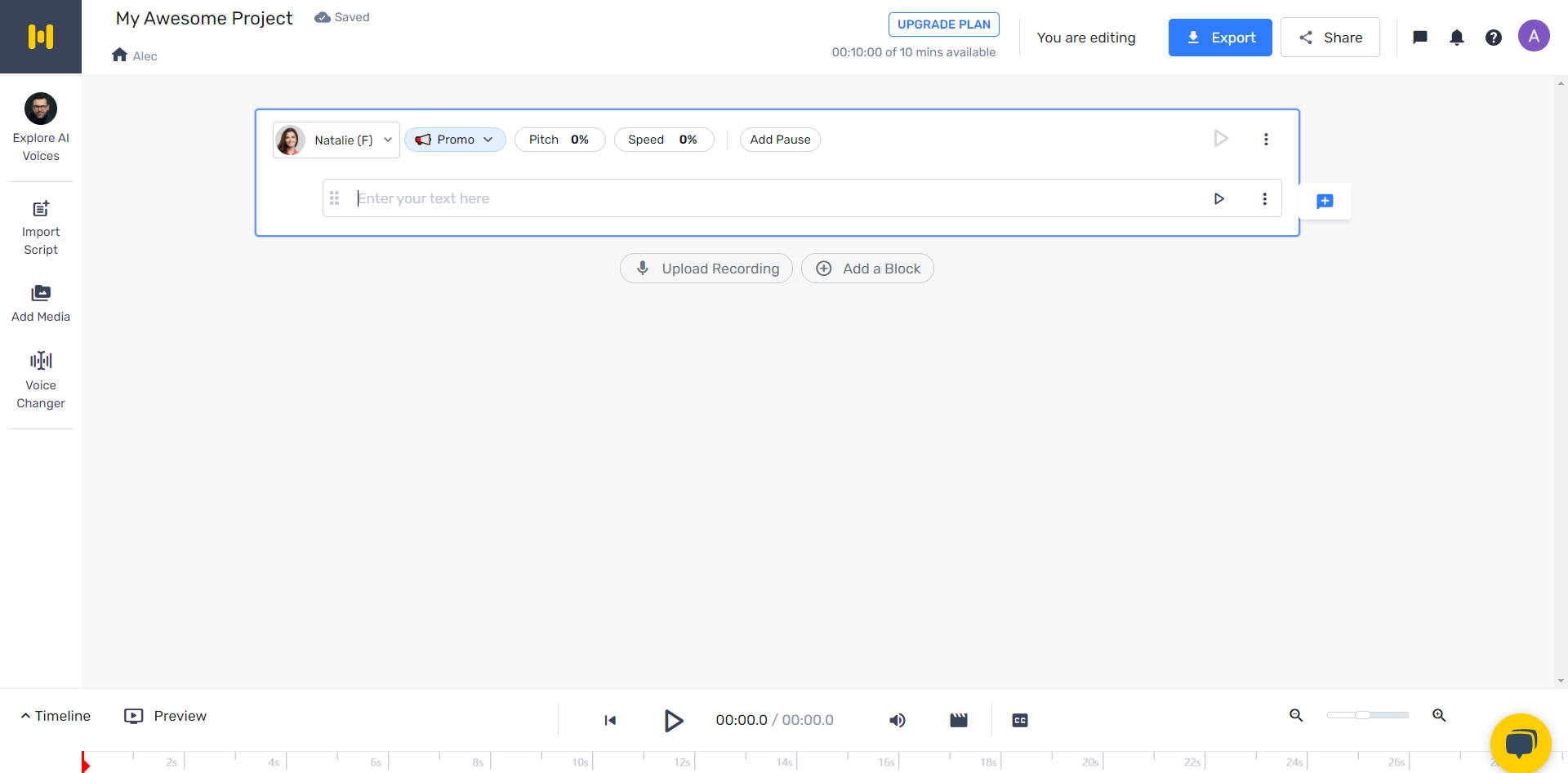This screenshot has width=1568, height=773.
Task: Open the feedback chat icon in the header
Action: (x=1419, y=37)
